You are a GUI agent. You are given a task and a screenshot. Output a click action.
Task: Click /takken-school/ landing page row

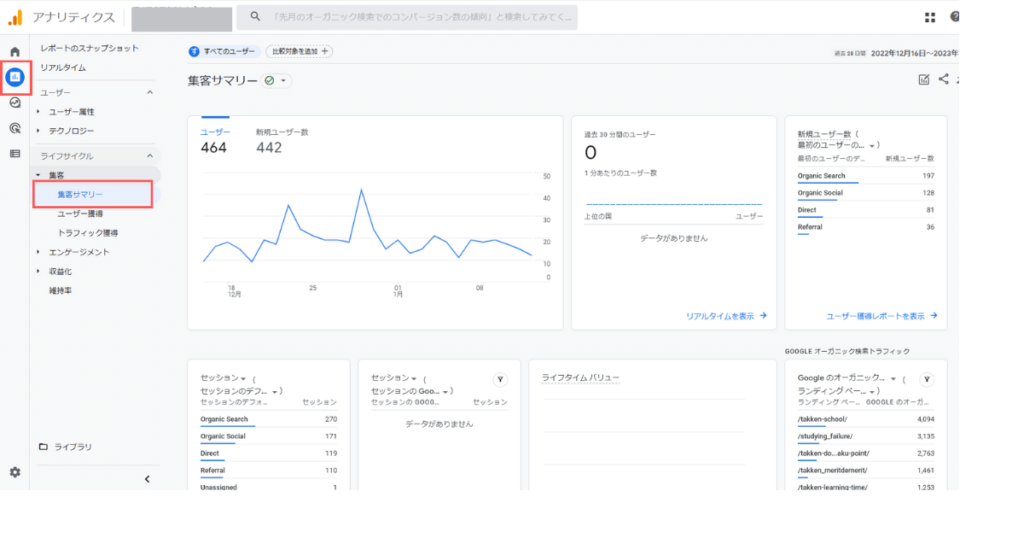(x=865, y=420)
